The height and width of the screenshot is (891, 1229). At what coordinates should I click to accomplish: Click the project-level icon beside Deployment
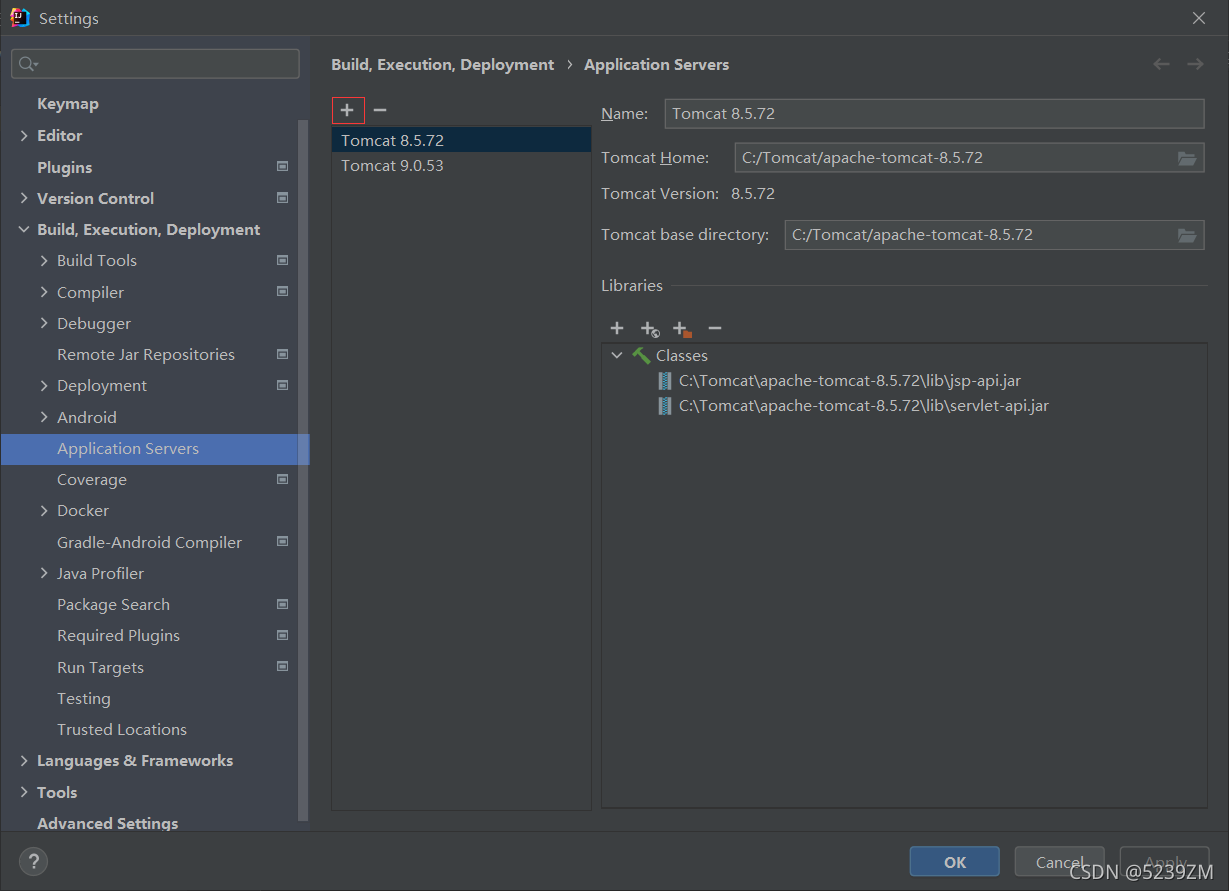tap(283, 385)
